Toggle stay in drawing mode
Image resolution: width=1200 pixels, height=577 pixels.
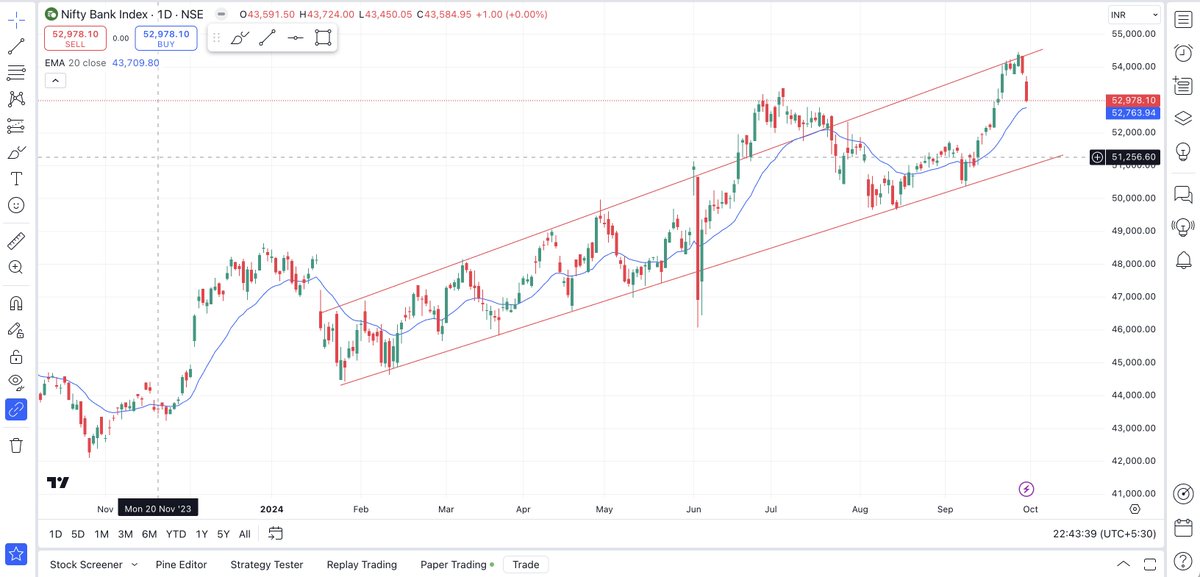click(x=16, y=329)
